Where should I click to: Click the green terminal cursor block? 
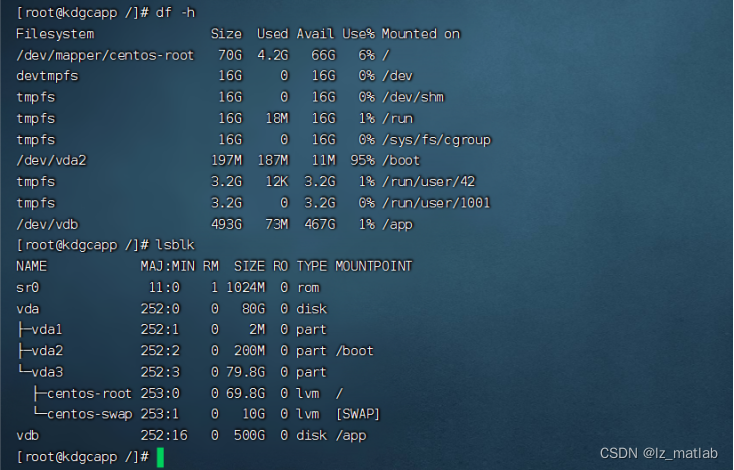160,457
